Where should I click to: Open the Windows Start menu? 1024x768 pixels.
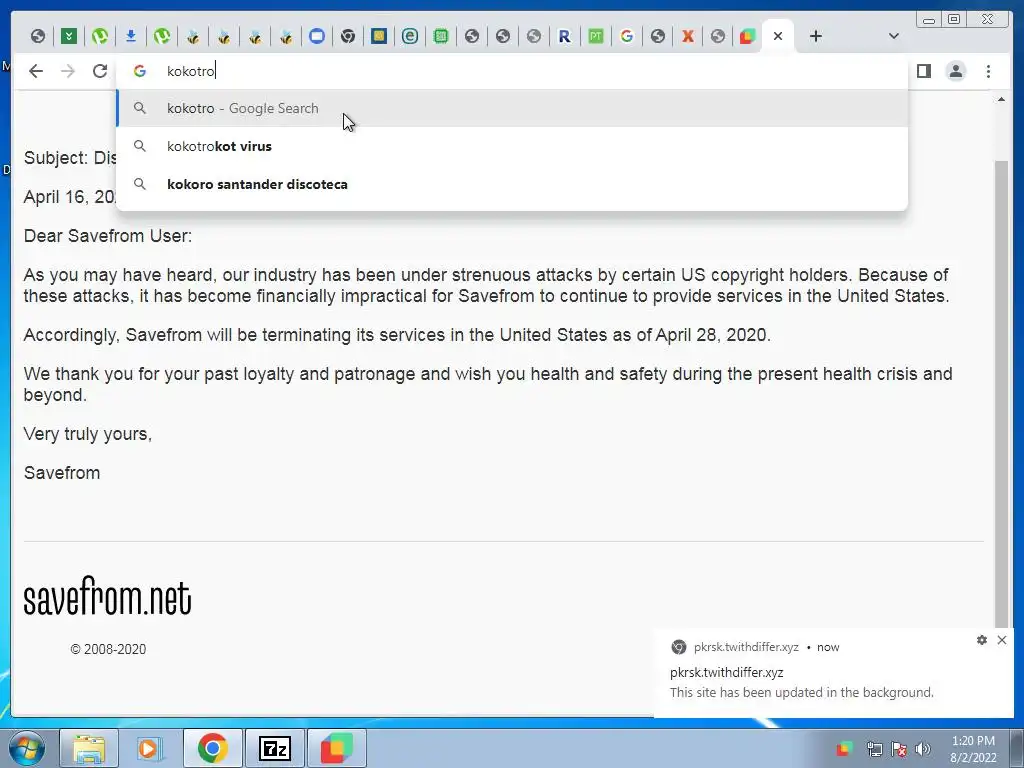(27, 748)
